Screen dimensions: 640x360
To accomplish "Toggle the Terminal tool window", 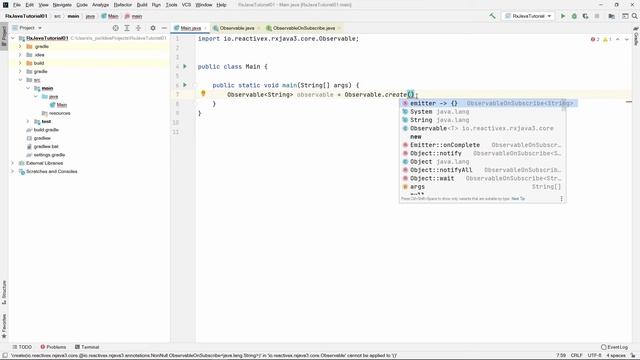I will 87,347.
